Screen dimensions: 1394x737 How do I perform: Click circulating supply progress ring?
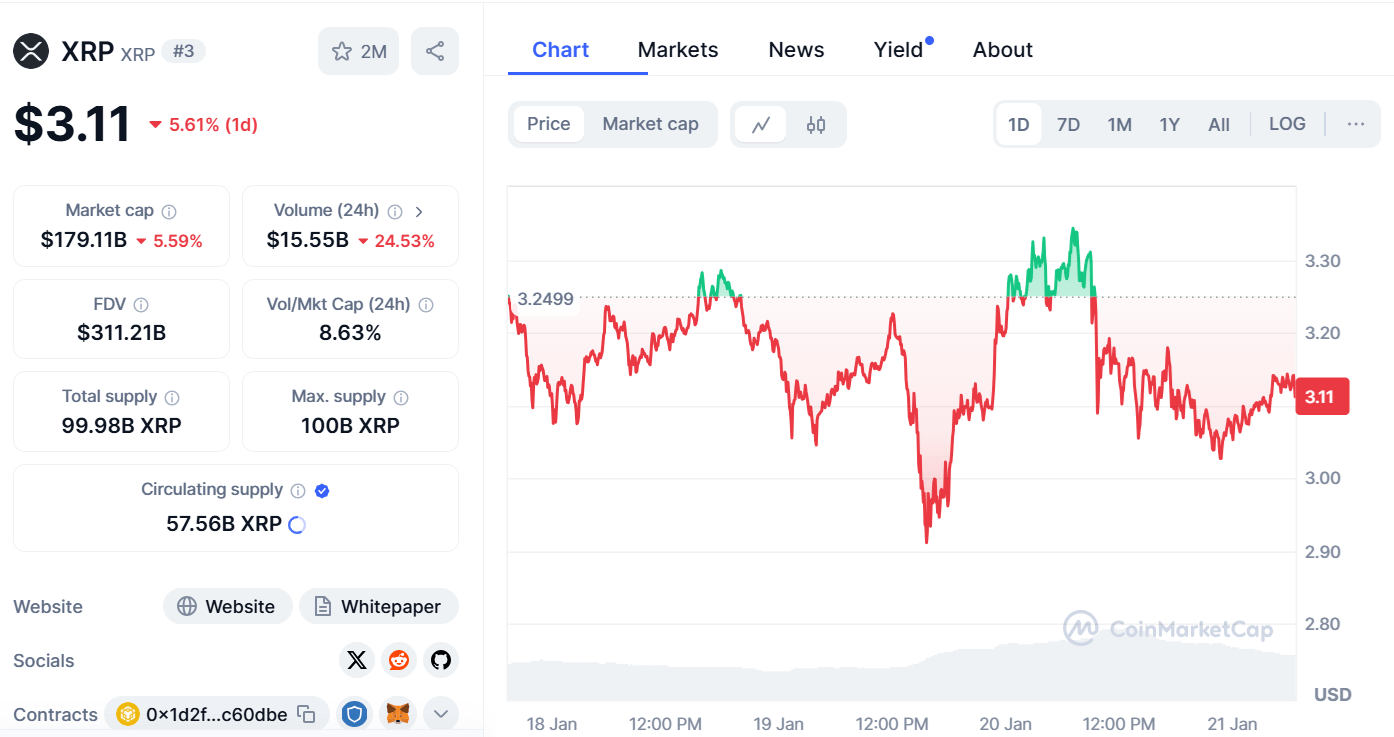coord(297,524)
